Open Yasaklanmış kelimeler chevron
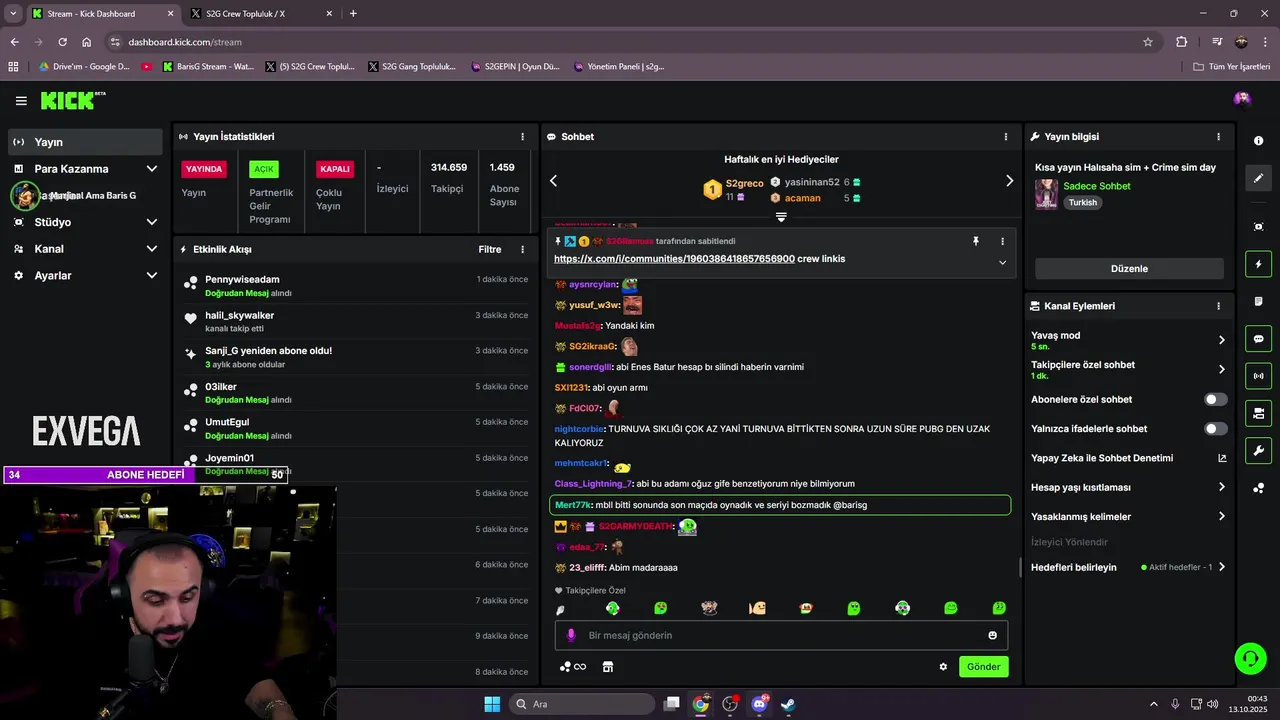 [x=1221, y=517]
